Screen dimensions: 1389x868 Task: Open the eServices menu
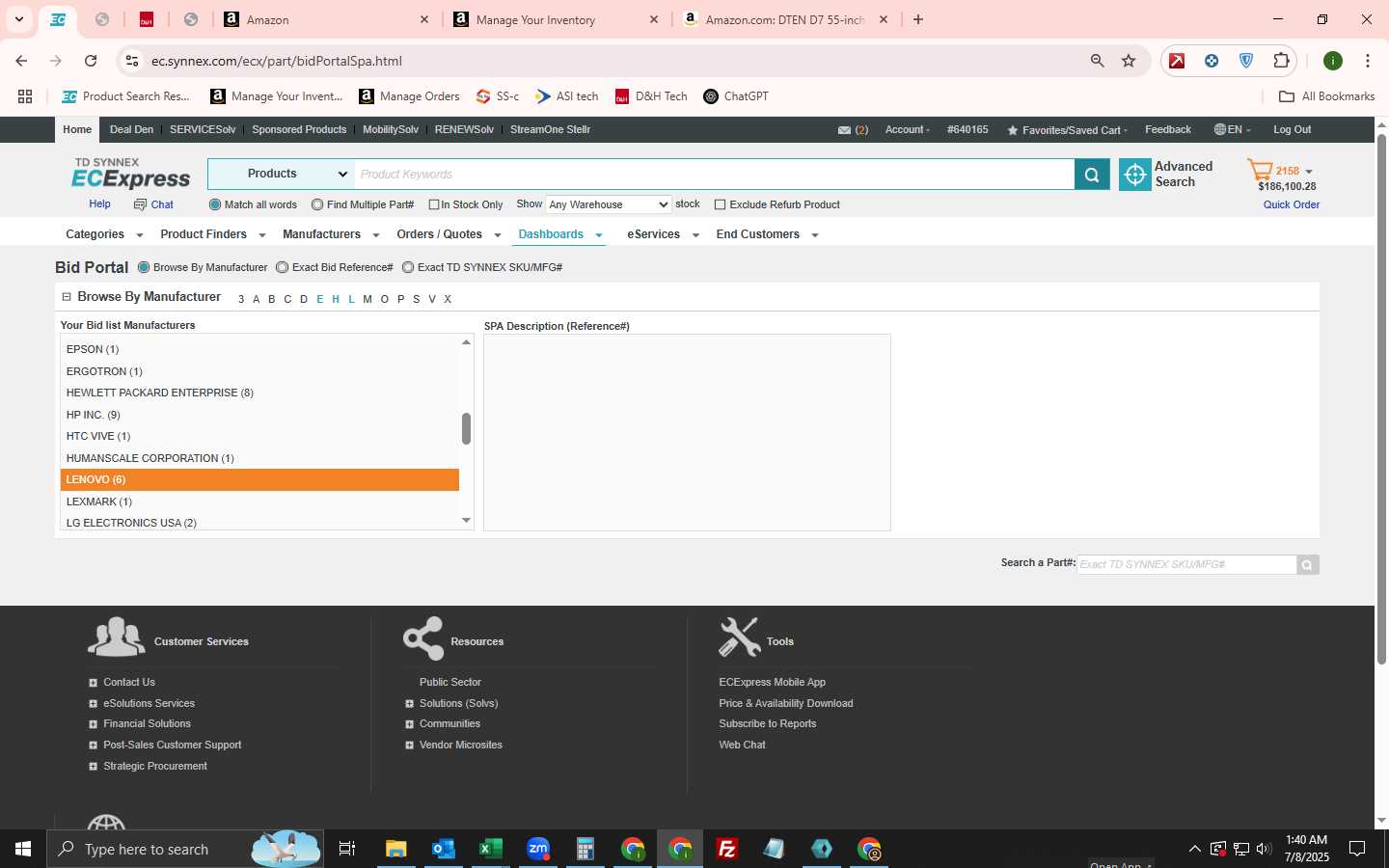click(x=663, y=234)
